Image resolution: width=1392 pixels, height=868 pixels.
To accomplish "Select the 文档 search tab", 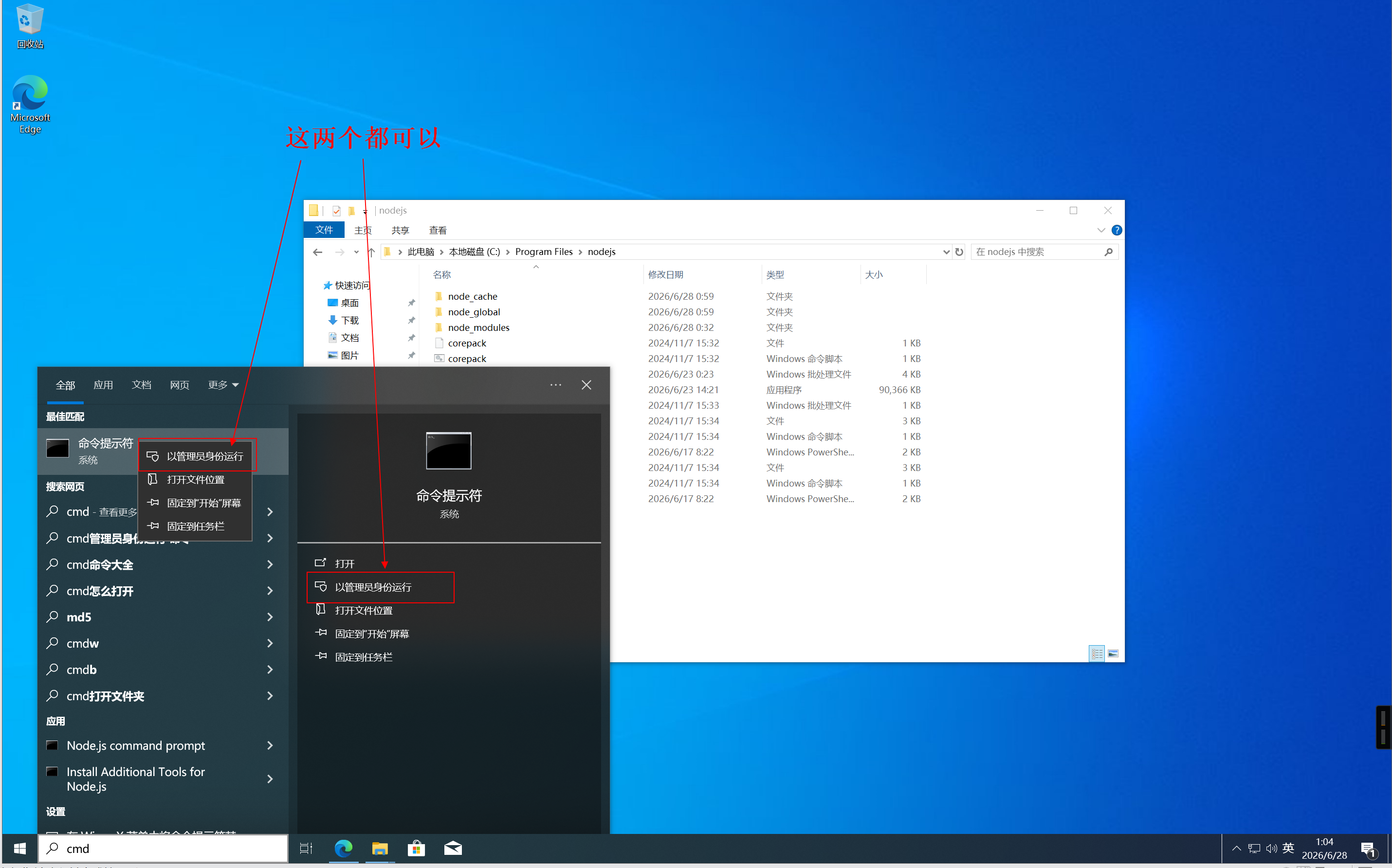I will [141, 385].
